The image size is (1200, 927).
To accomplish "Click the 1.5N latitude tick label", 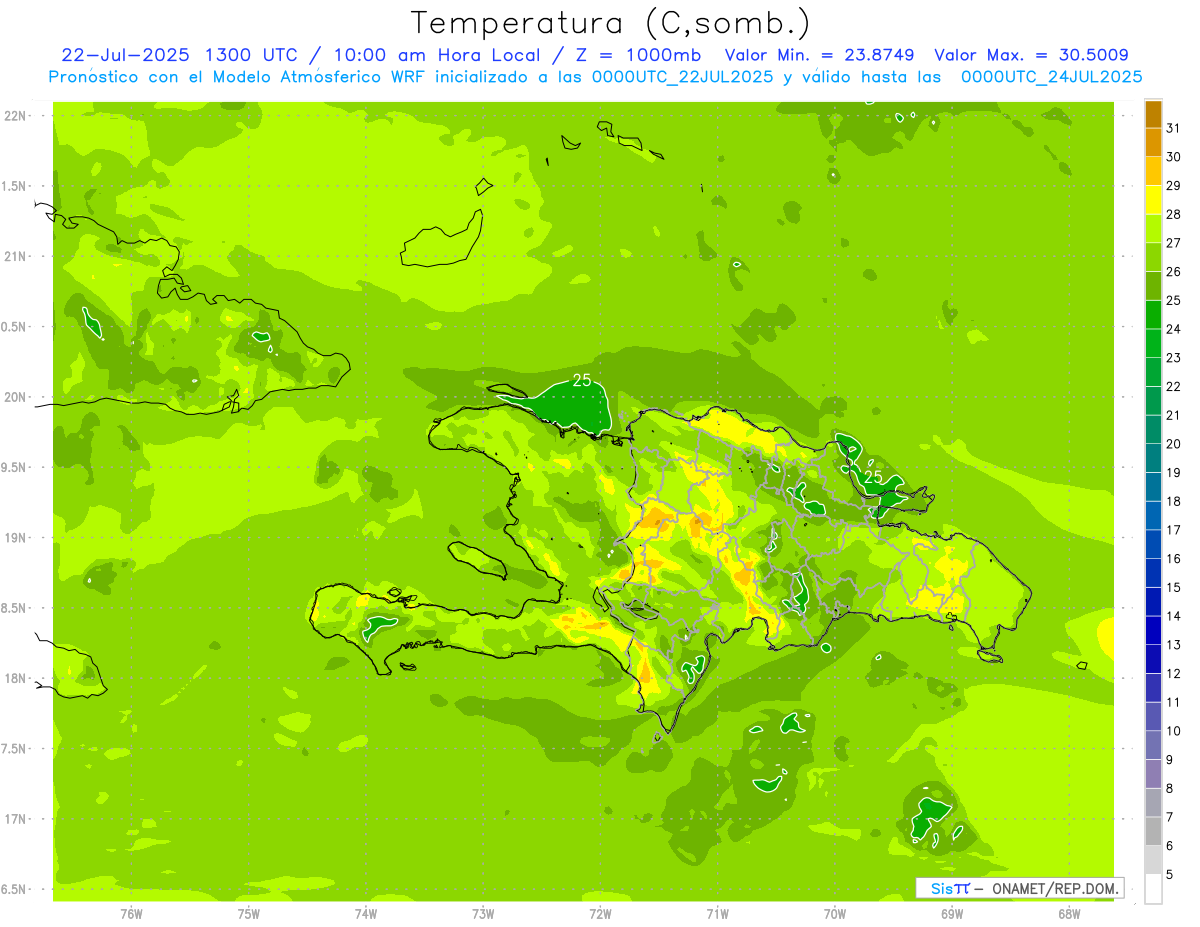I will coord(14,186).
